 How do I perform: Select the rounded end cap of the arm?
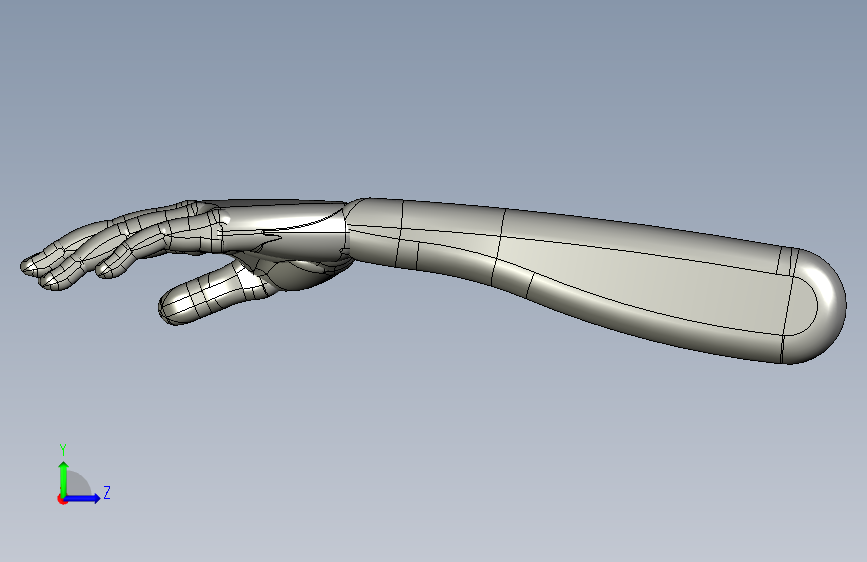tap(816, 305)
